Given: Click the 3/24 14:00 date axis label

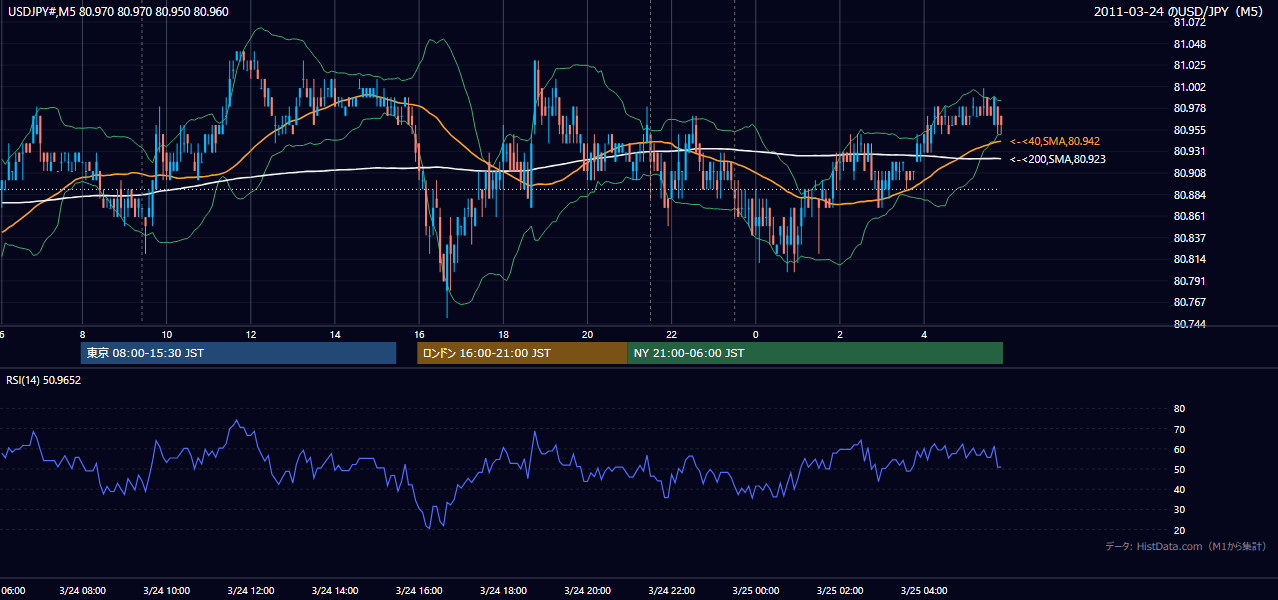Looking at the screenshot, I should [x=335, y=590].
